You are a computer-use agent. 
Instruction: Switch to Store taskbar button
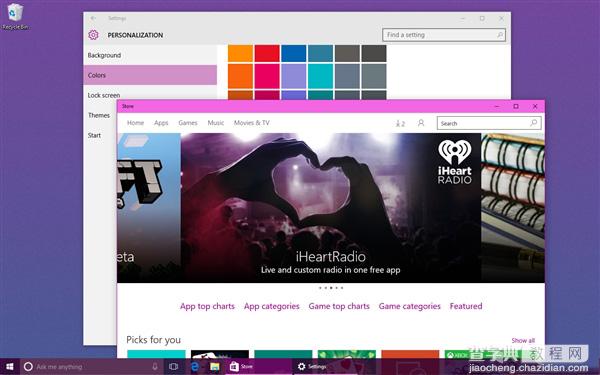point(258,367)
